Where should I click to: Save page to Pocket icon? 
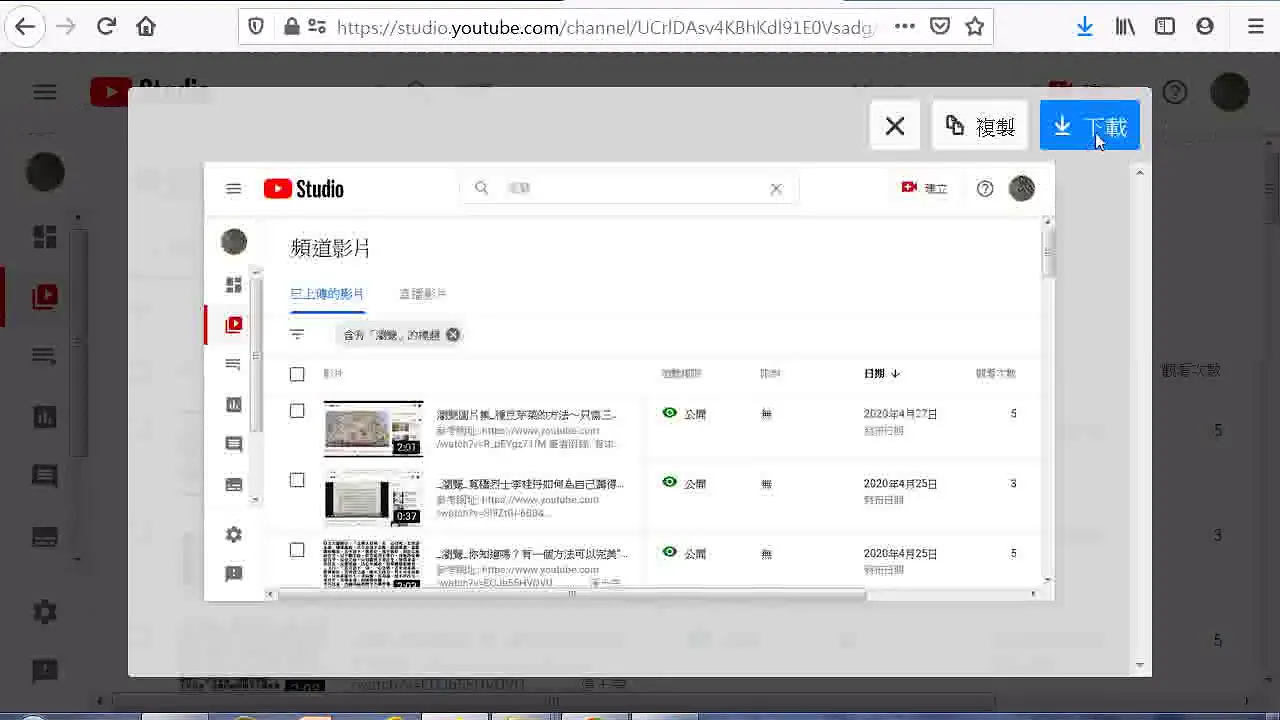[940, 27]
